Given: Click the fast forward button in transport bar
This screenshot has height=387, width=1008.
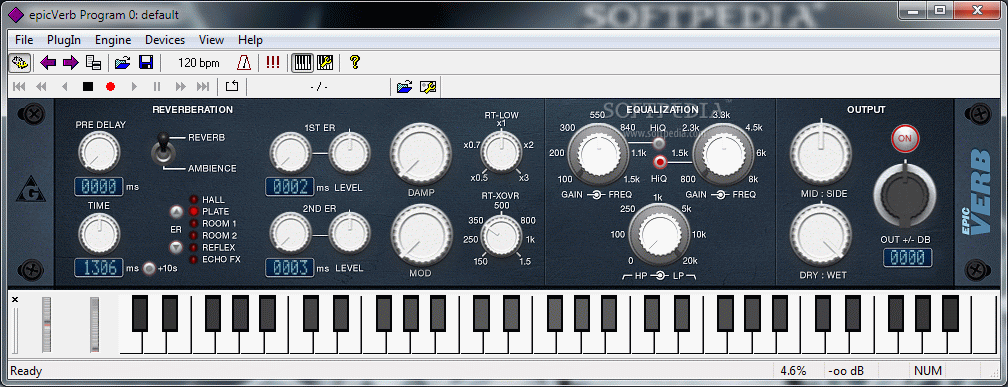Looking at the screenshot, I should pos(181,86).
